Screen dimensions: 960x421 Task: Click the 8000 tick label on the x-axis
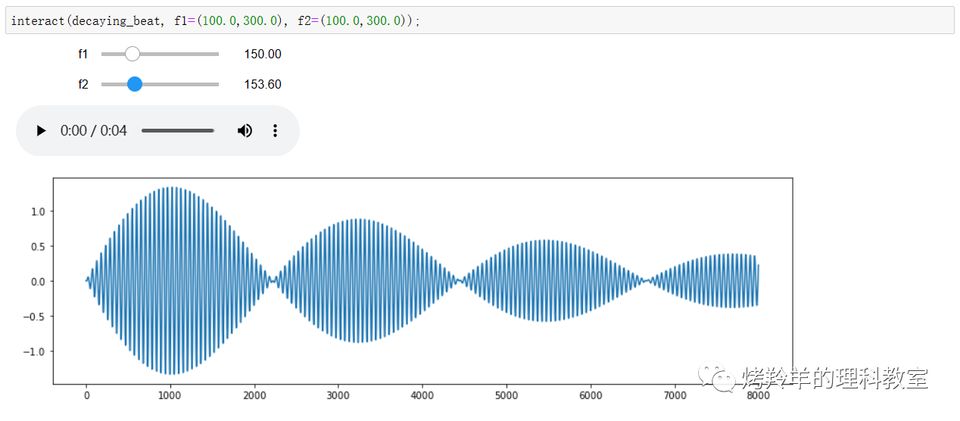pos(758,396)
